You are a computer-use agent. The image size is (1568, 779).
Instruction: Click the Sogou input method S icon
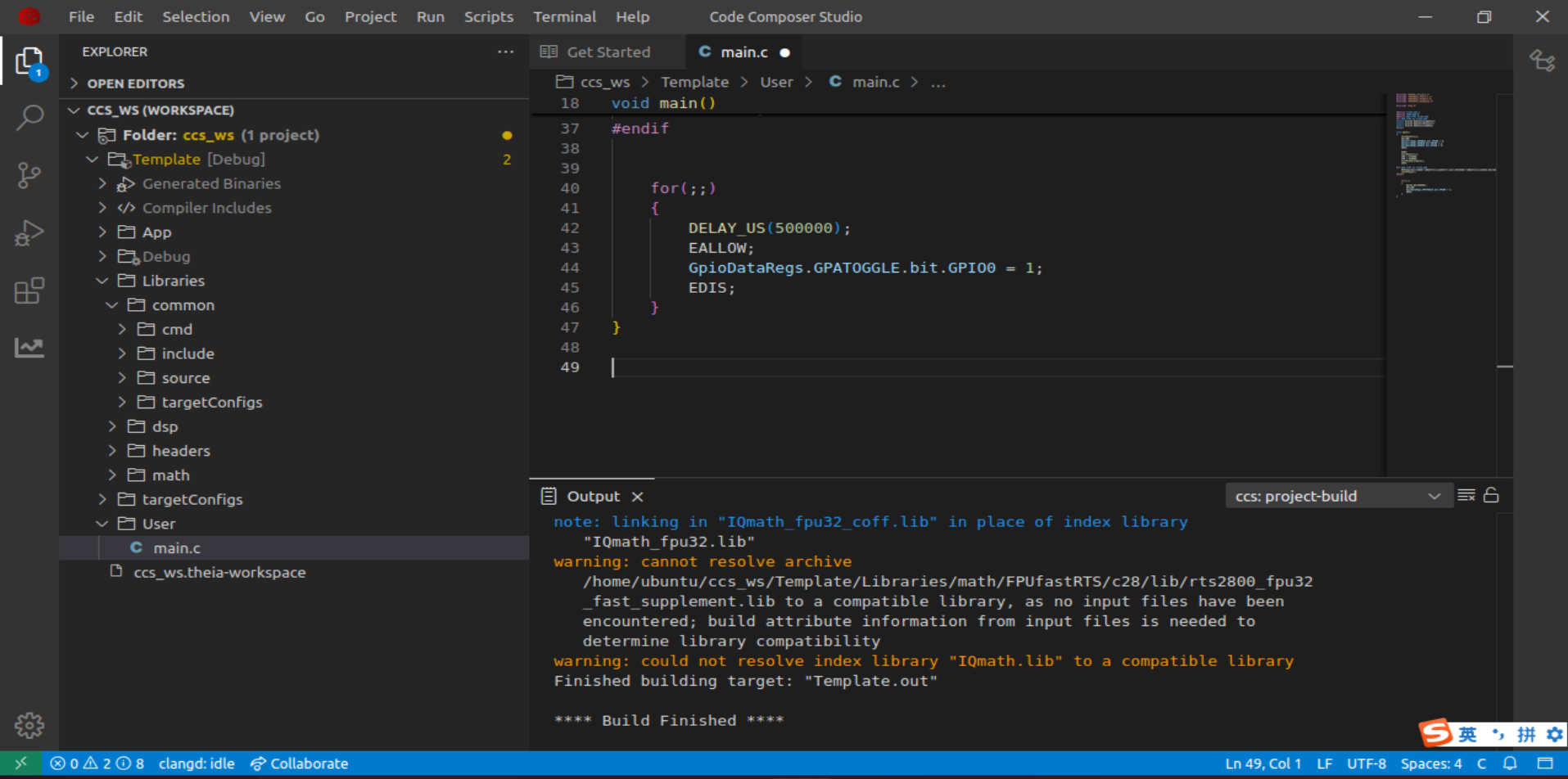pyautogui.click(x=1435, y=732)
